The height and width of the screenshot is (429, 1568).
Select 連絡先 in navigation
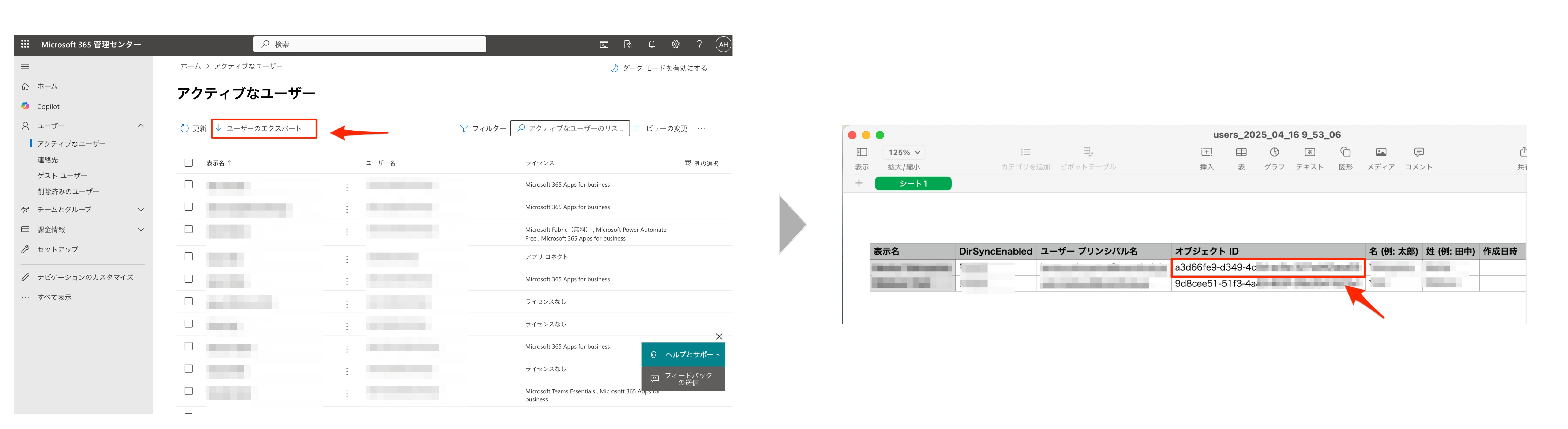coord(48,160)
